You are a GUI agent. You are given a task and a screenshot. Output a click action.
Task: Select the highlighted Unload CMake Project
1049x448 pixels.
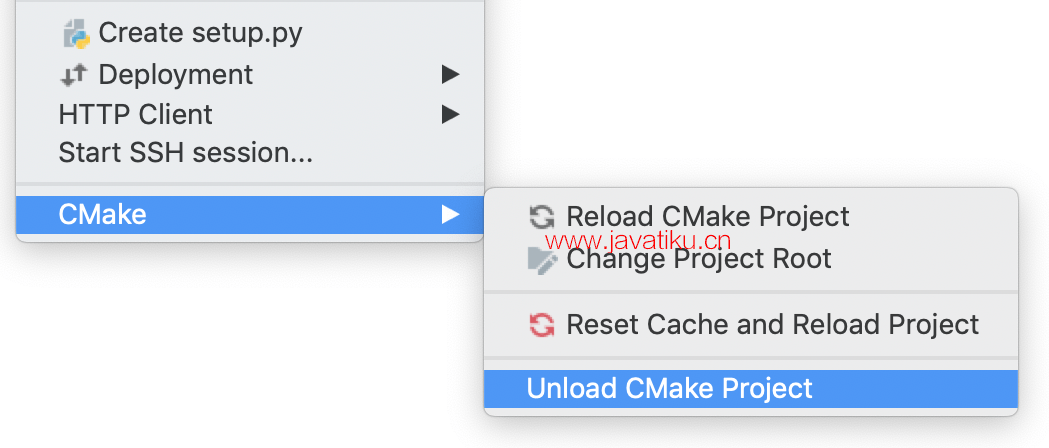click(x=751, y=388)
